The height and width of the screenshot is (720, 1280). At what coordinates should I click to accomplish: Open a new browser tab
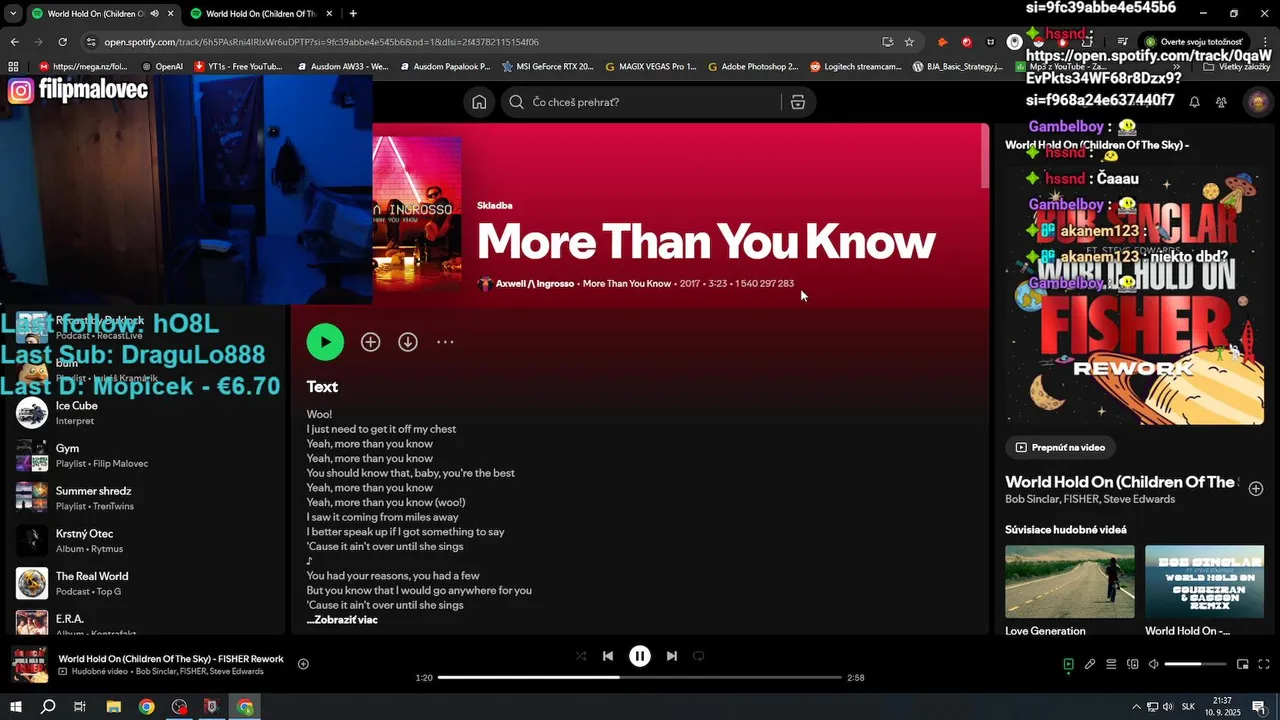[353, 14]
